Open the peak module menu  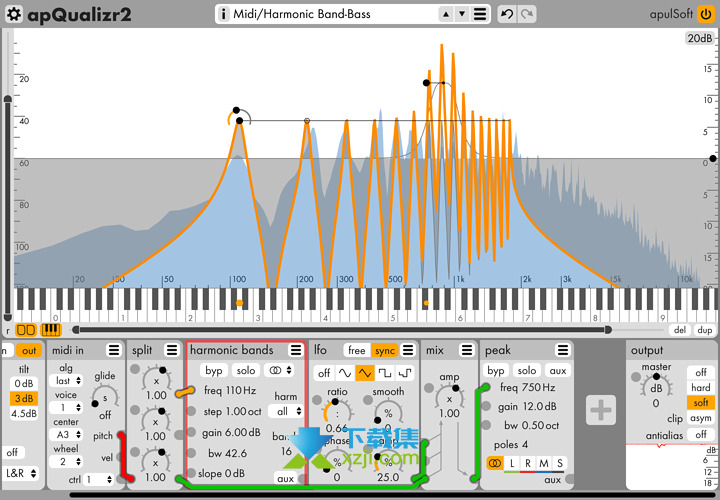562,350
